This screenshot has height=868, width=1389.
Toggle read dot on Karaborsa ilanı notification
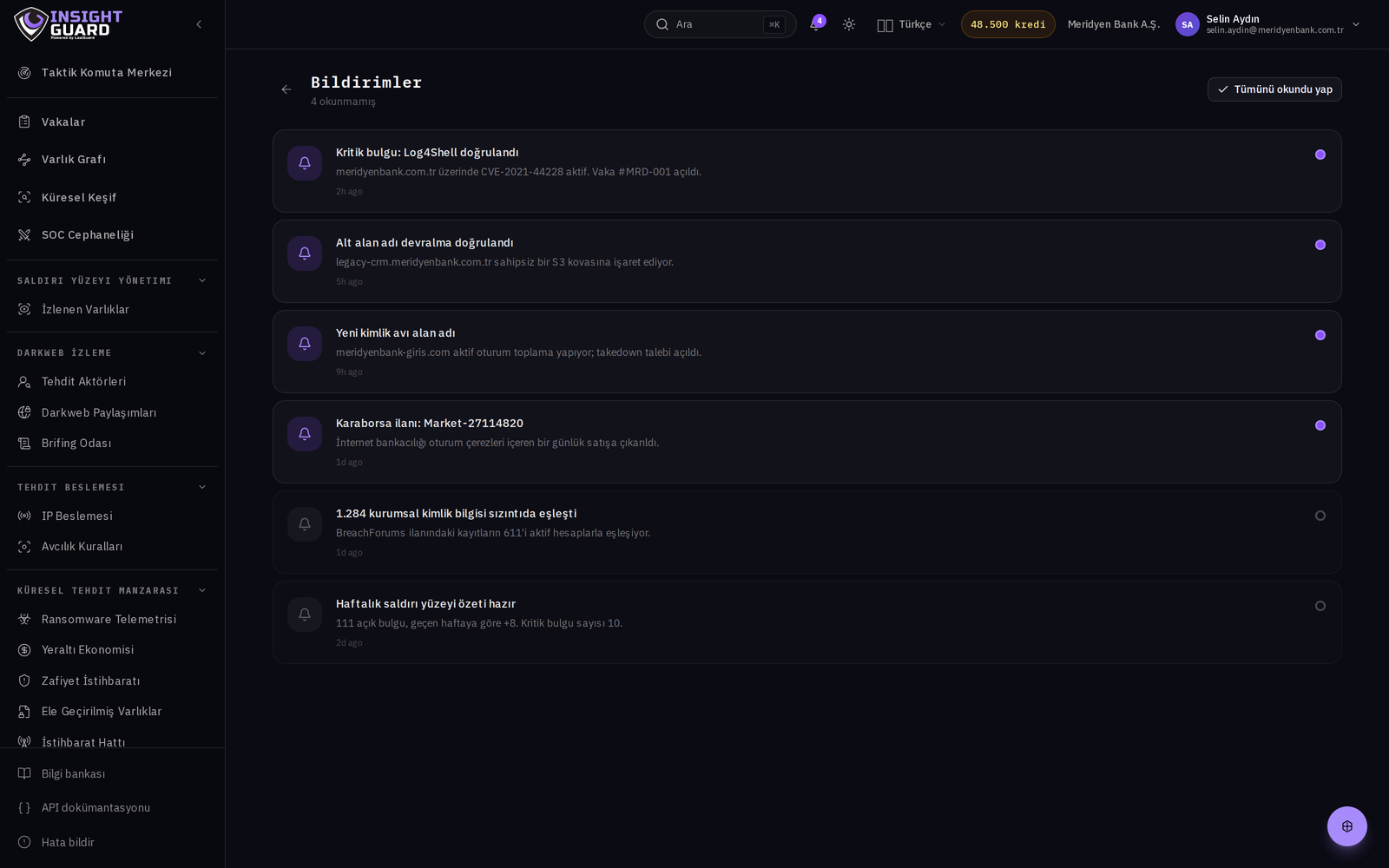pos(1320,425)
